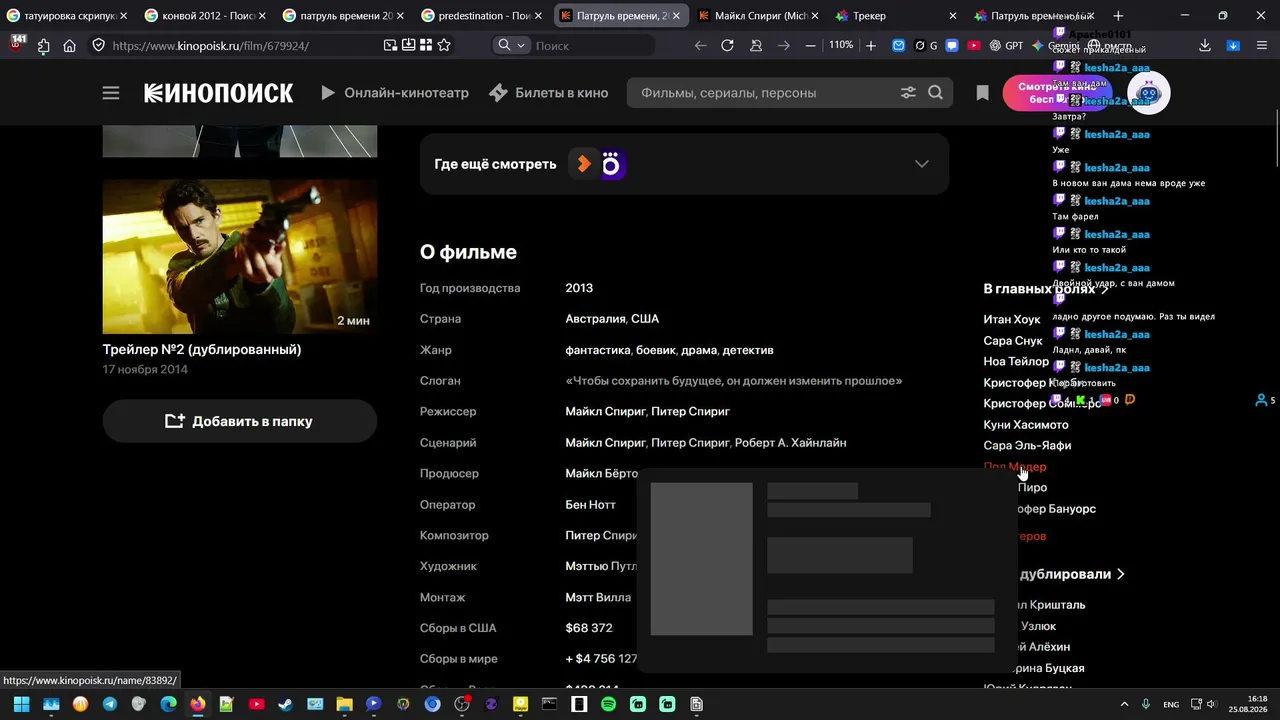
Task: Zoom out with the minus icon
Action: click(811, 46)
